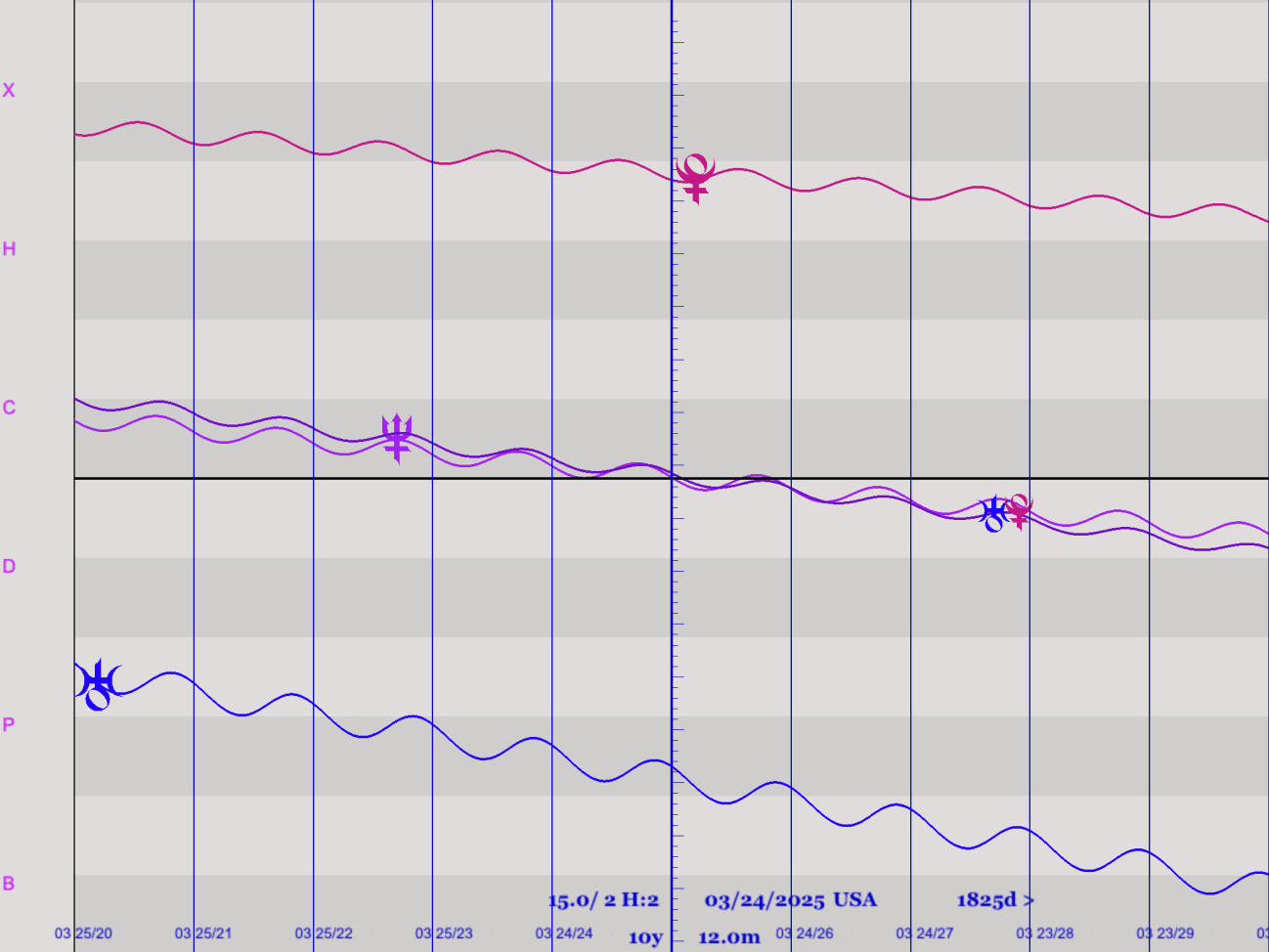
Task: Click the purple Neptune trident glyph
Action: [397, 437]
